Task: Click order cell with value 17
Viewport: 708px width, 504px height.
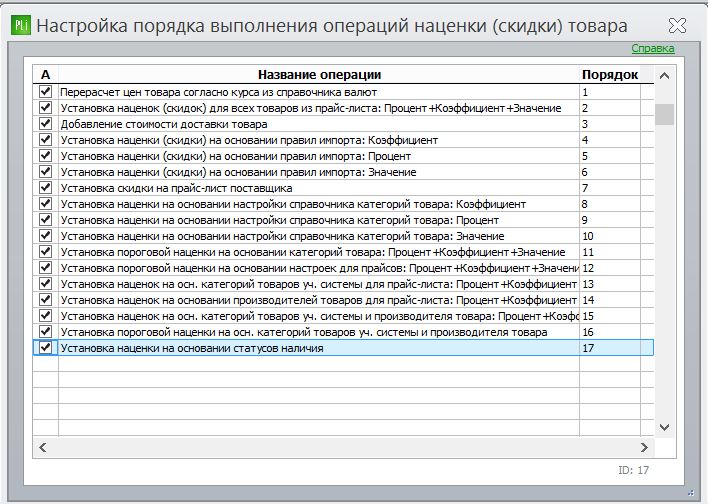Action: pyautogui.click(x=610, y=348)
